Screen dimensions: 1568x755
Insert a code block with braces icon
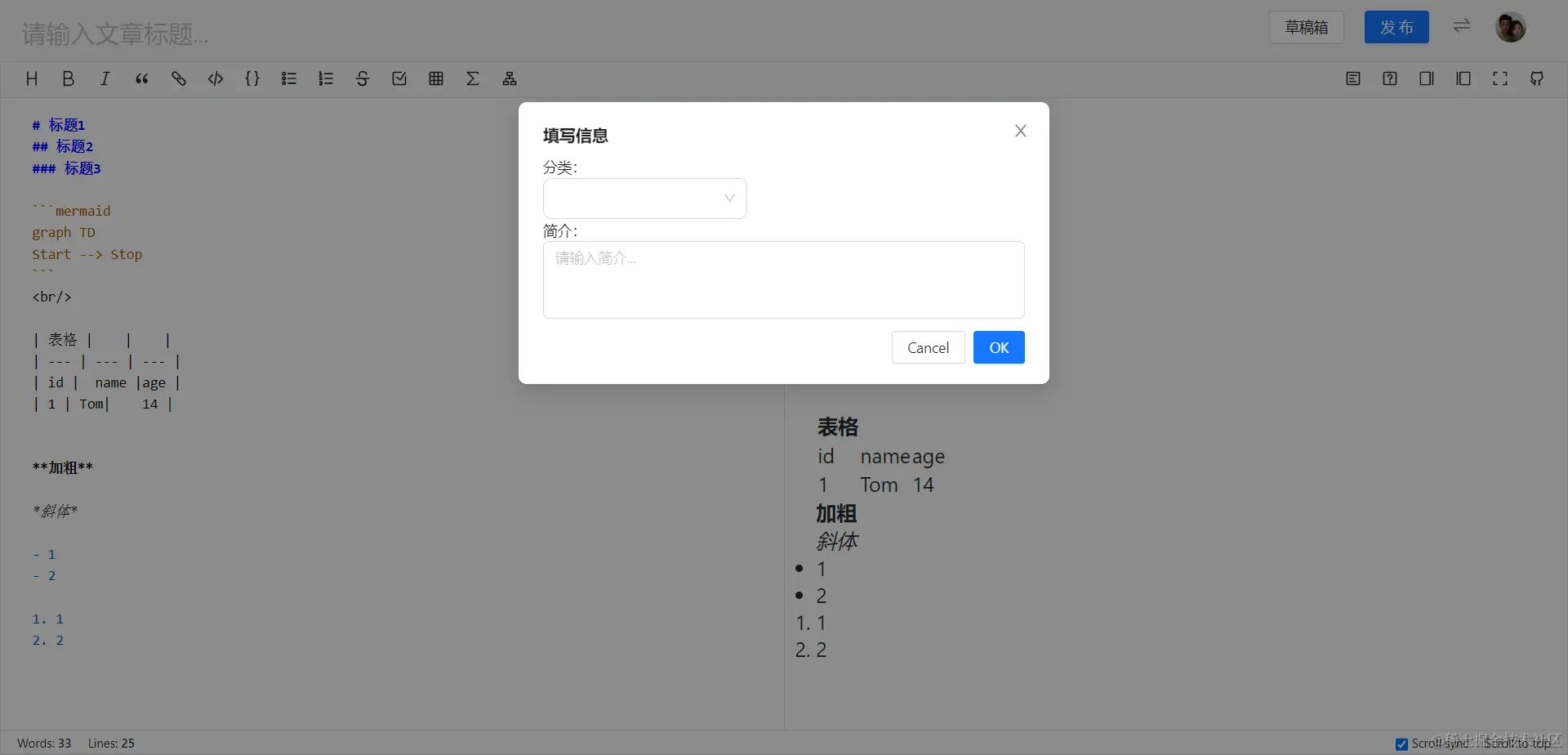pos(252,78)
